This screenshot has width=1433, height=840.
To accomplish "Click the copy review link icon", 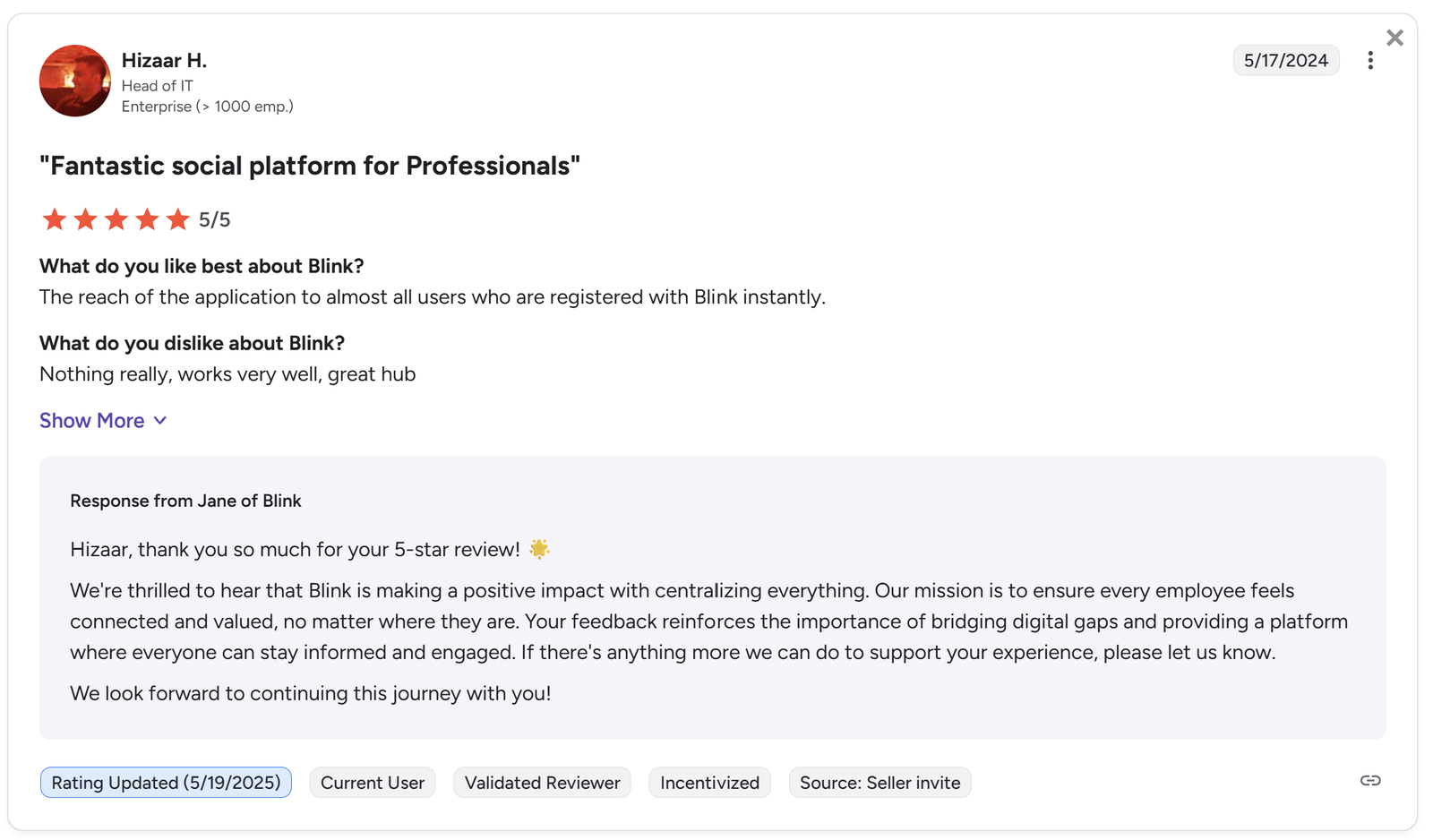I will (1369, 781).
